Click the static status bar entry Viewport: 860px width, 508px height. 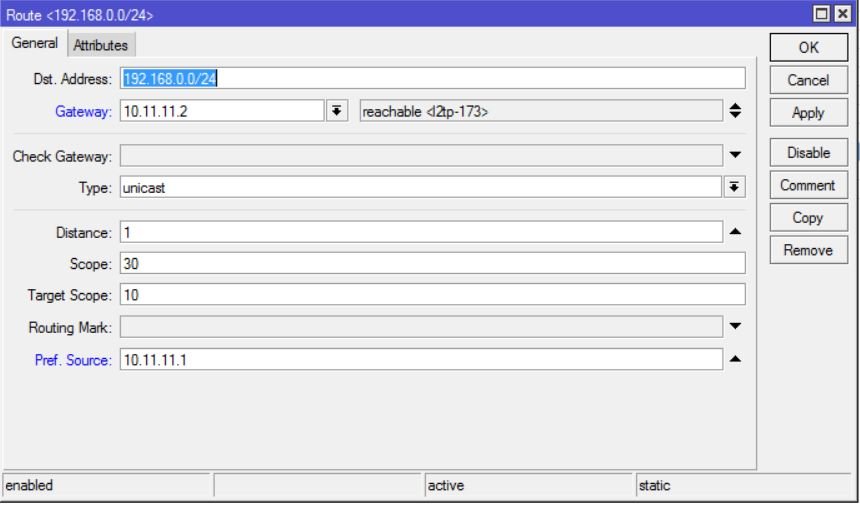point(743,486)
